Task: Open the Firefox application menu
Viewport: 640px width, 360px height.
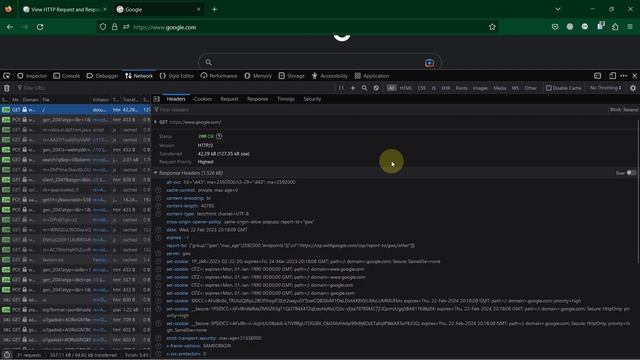Action: (x=630, y=27)
